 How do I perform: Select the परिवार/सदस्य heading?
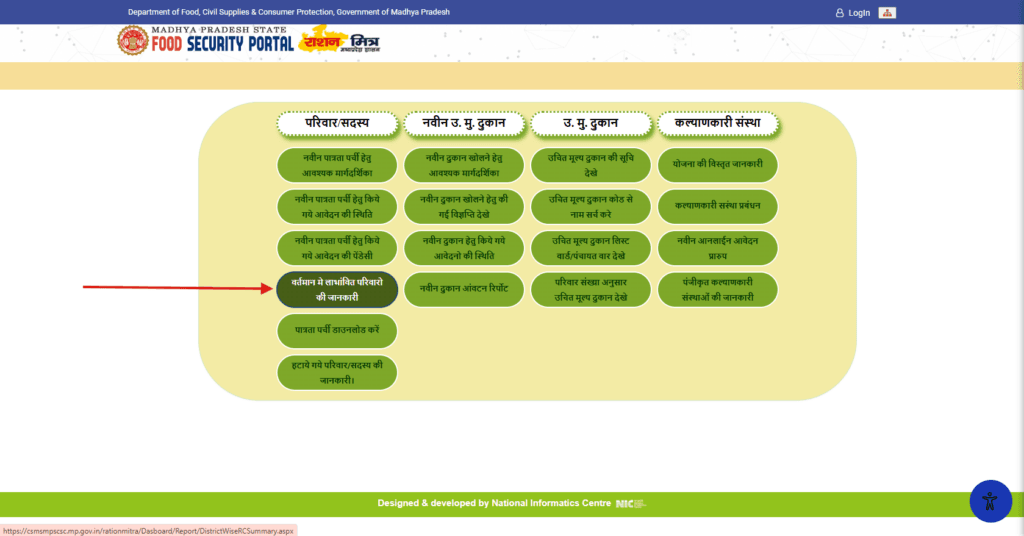tap(337, 123)
